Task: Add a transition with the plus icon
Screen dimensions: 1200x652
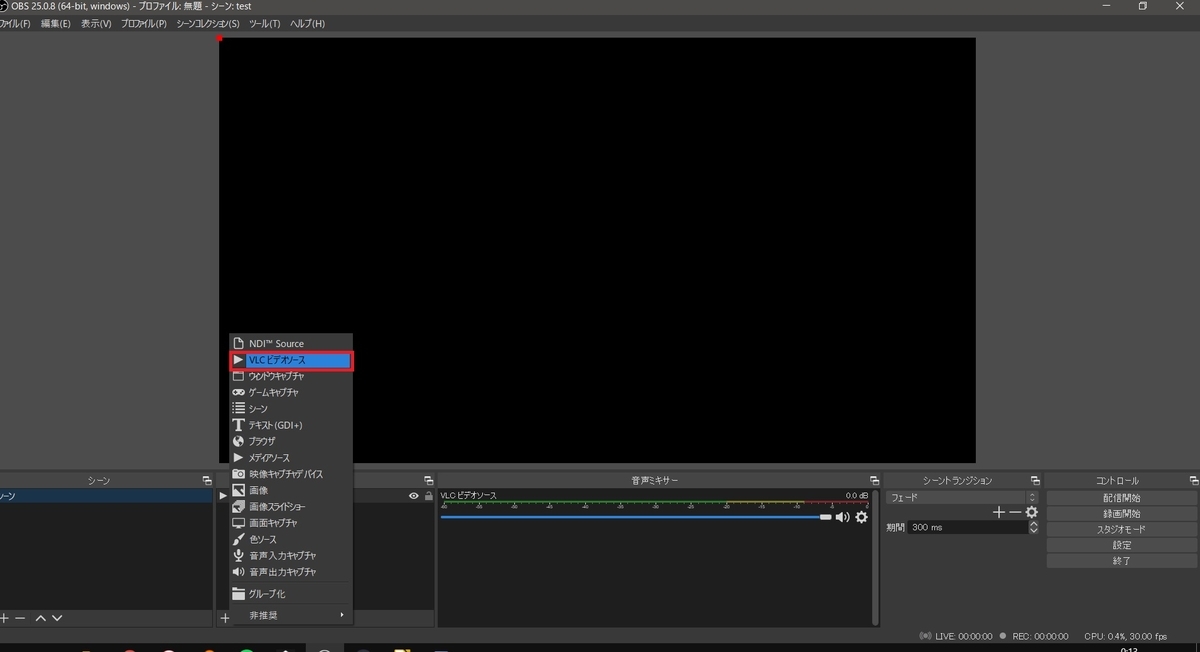Action: tap(998, 512)
